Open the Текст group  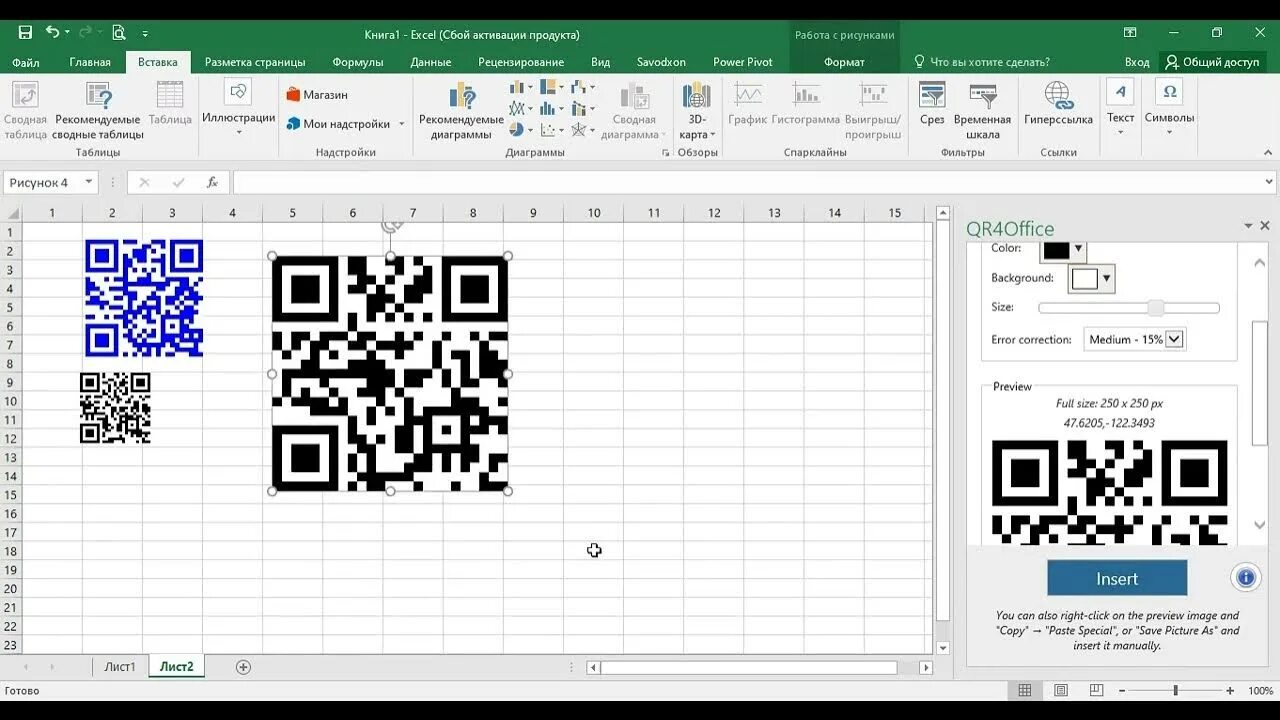click(x=1120, y=108)
